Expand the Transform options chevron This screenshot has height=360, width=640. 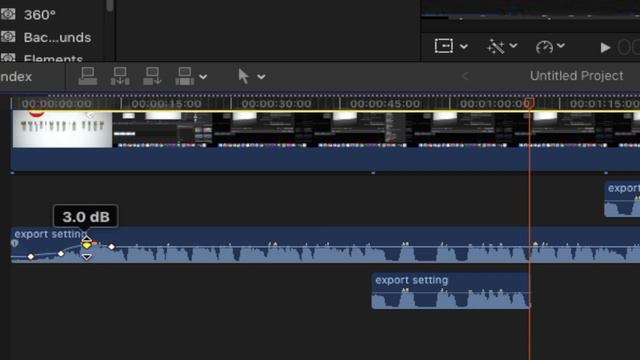click(464, 47)
